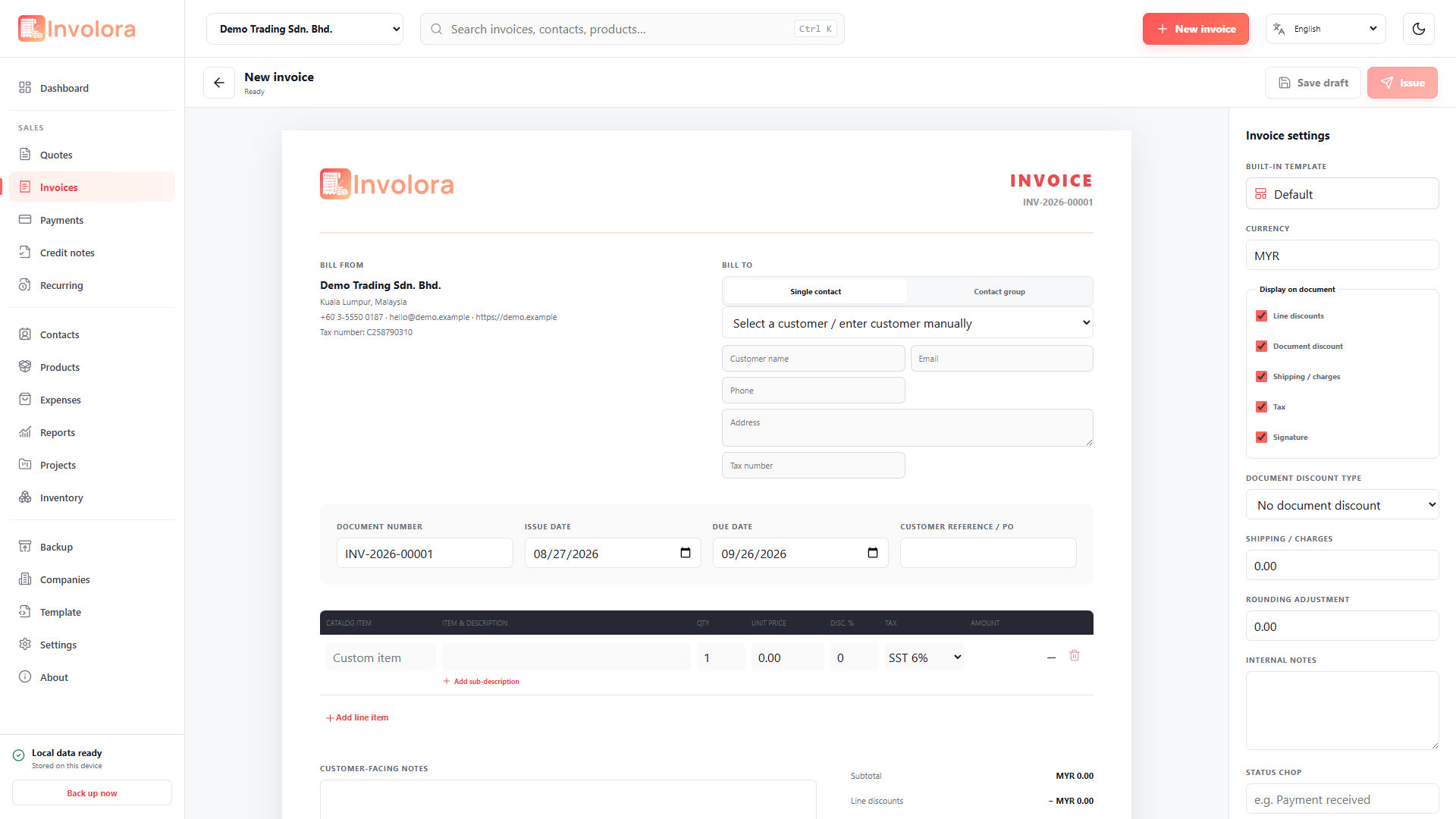Open the Default built-in template selector

(1342, 194)
